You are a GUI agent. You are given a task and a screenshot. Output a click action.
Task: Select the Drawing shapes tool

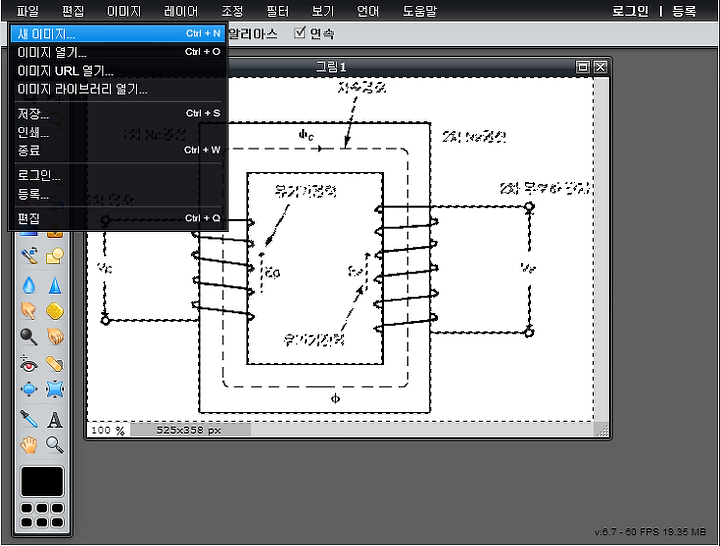[x=55, y=255]
